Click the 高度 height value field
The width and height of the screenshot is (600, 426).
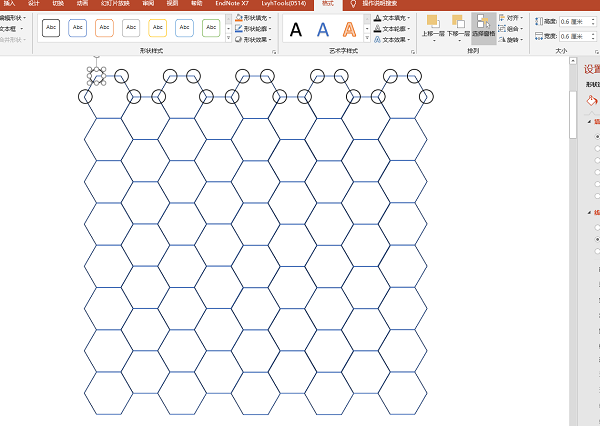point(575,22)
